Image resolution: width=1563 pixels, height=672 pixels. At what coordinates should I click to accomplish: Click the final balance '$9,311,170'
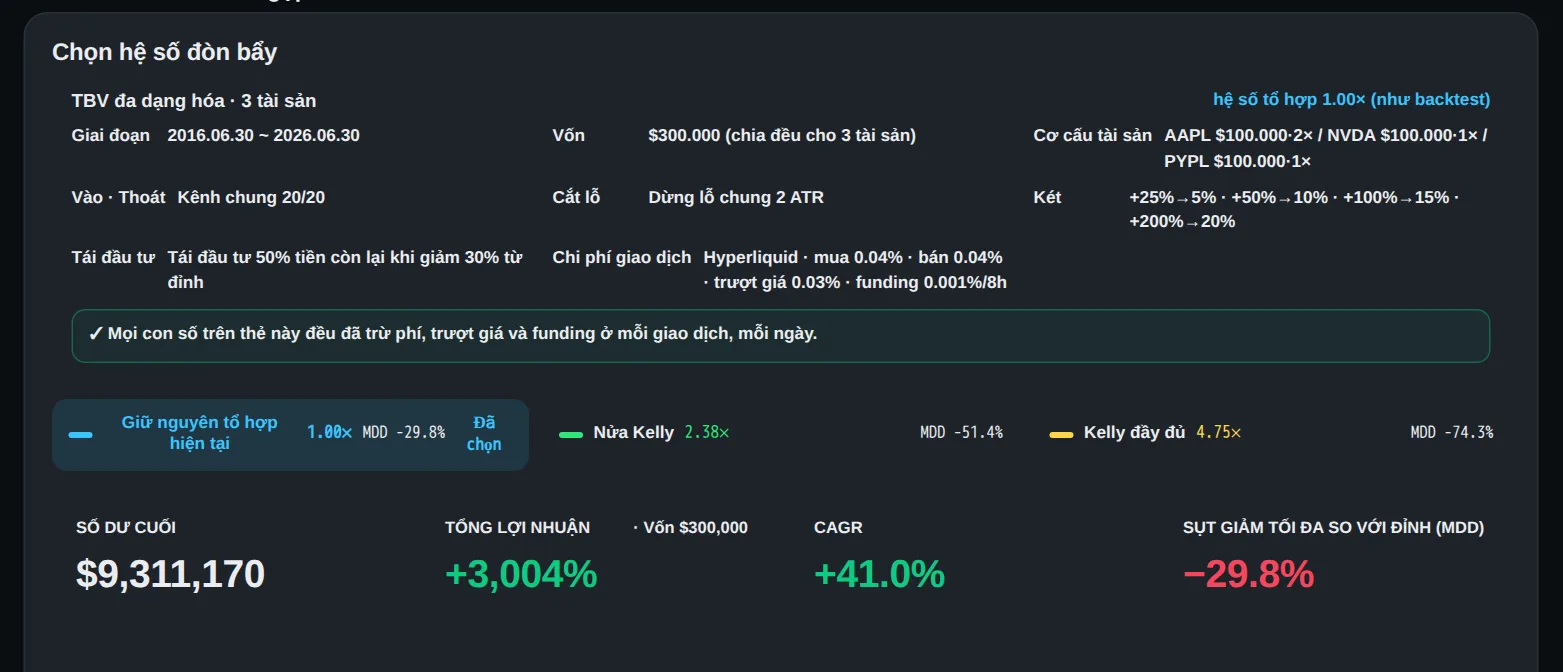170,574
